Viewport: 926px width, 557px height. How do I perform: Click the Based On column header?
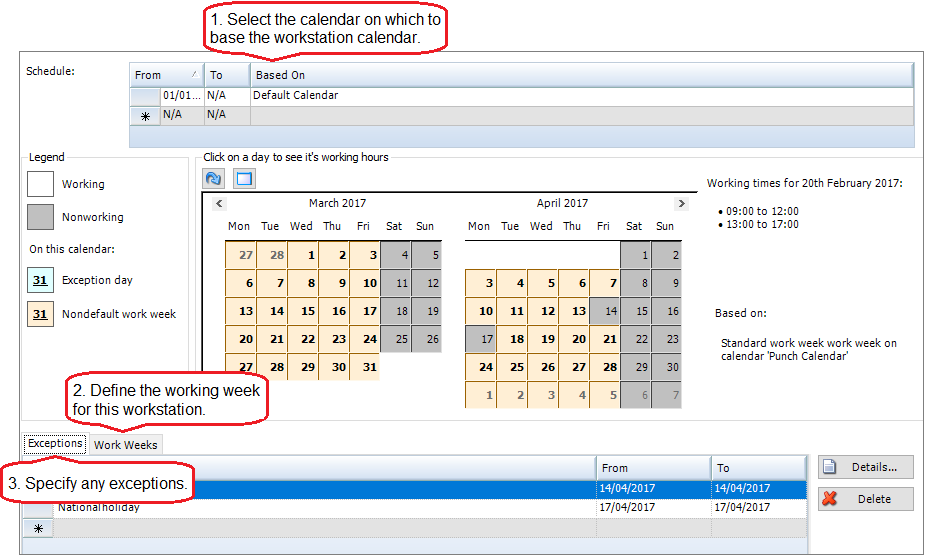580,75
